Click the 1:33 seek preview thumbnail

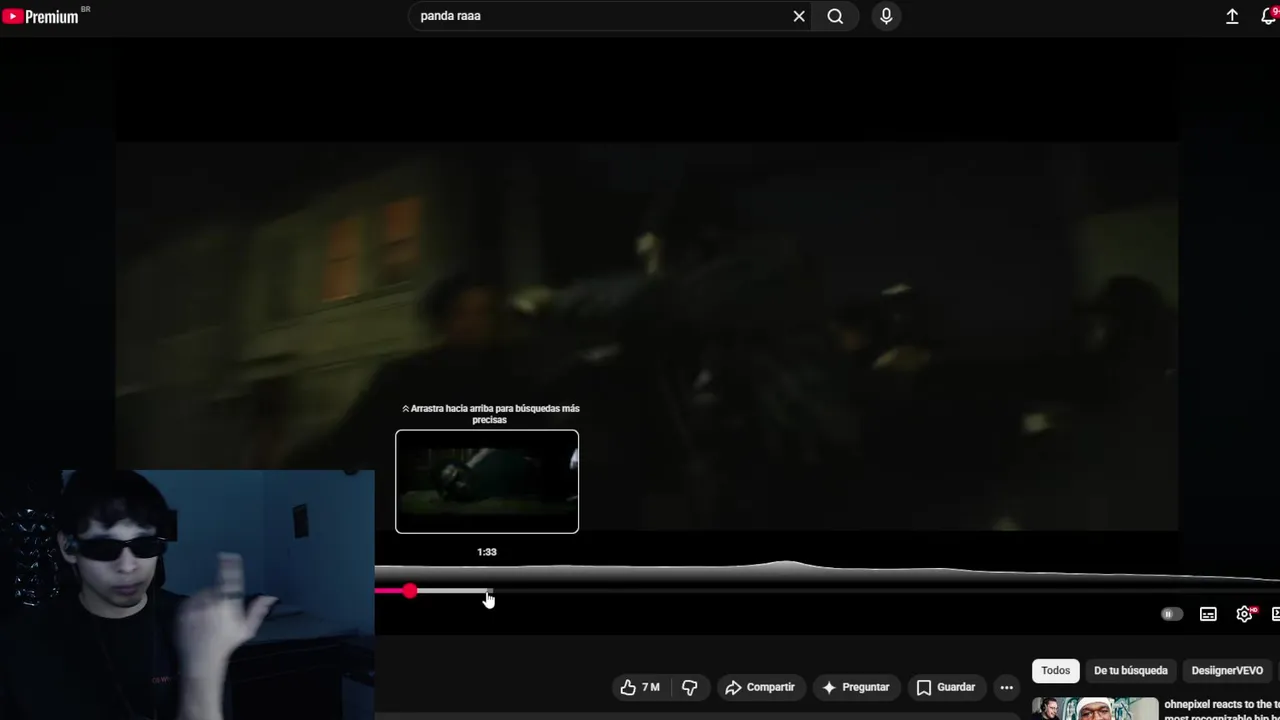click(487, 481)
